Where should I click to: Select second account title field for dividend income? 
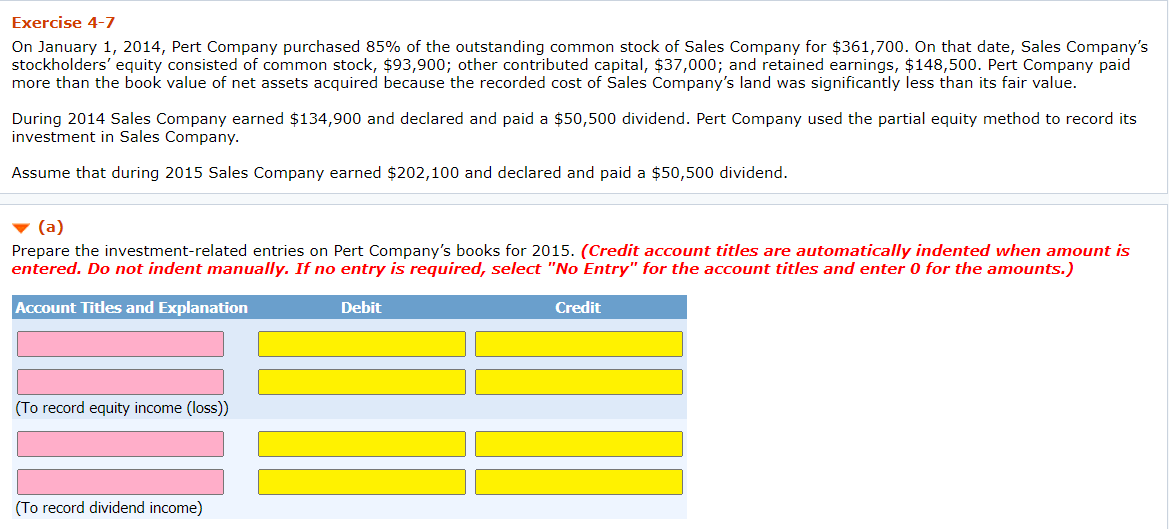click(x=120, y=482)
